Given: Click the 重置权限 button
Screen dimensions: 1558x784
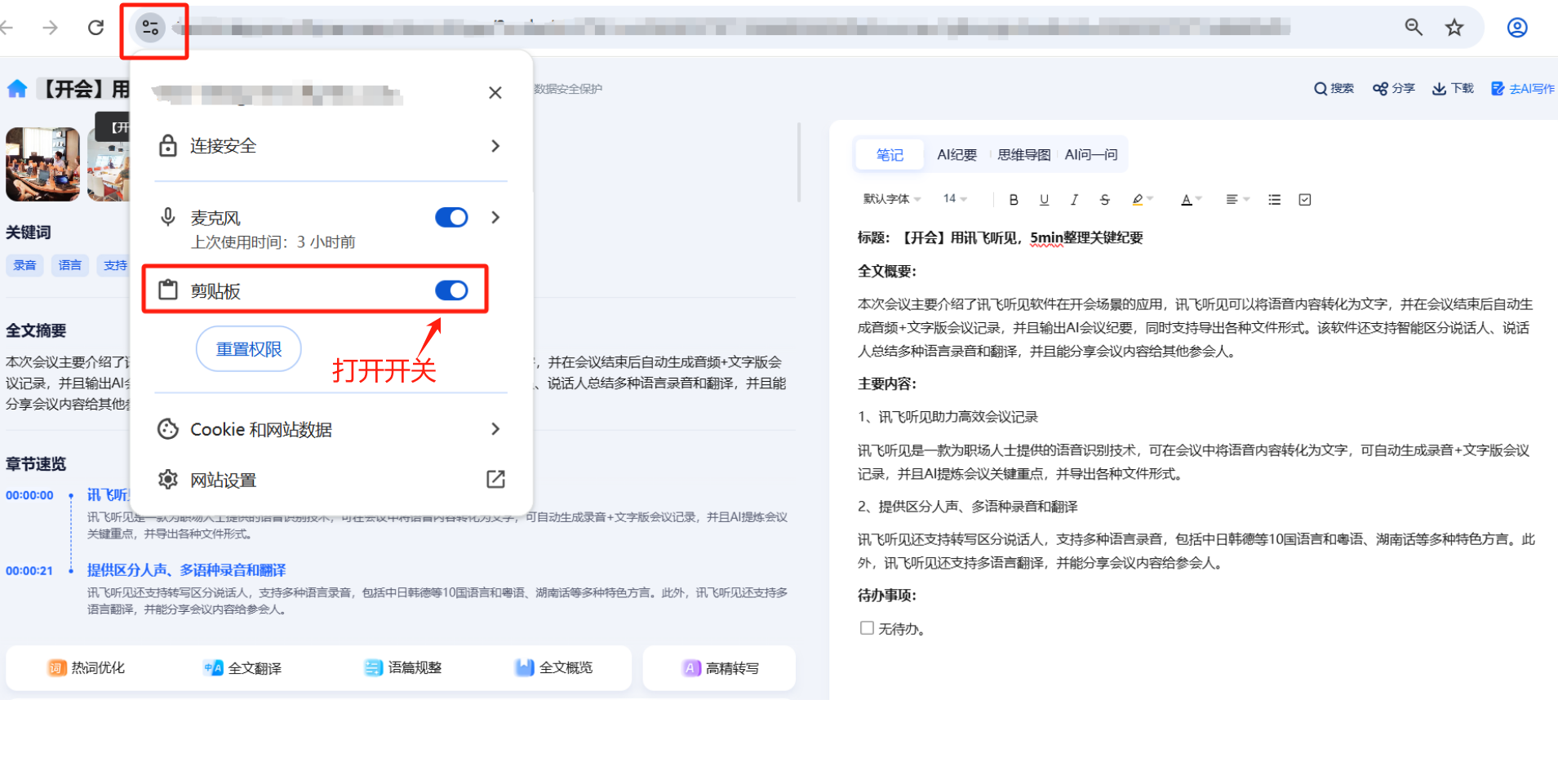Looking at the screenshot, I should (x=249, y=349).
